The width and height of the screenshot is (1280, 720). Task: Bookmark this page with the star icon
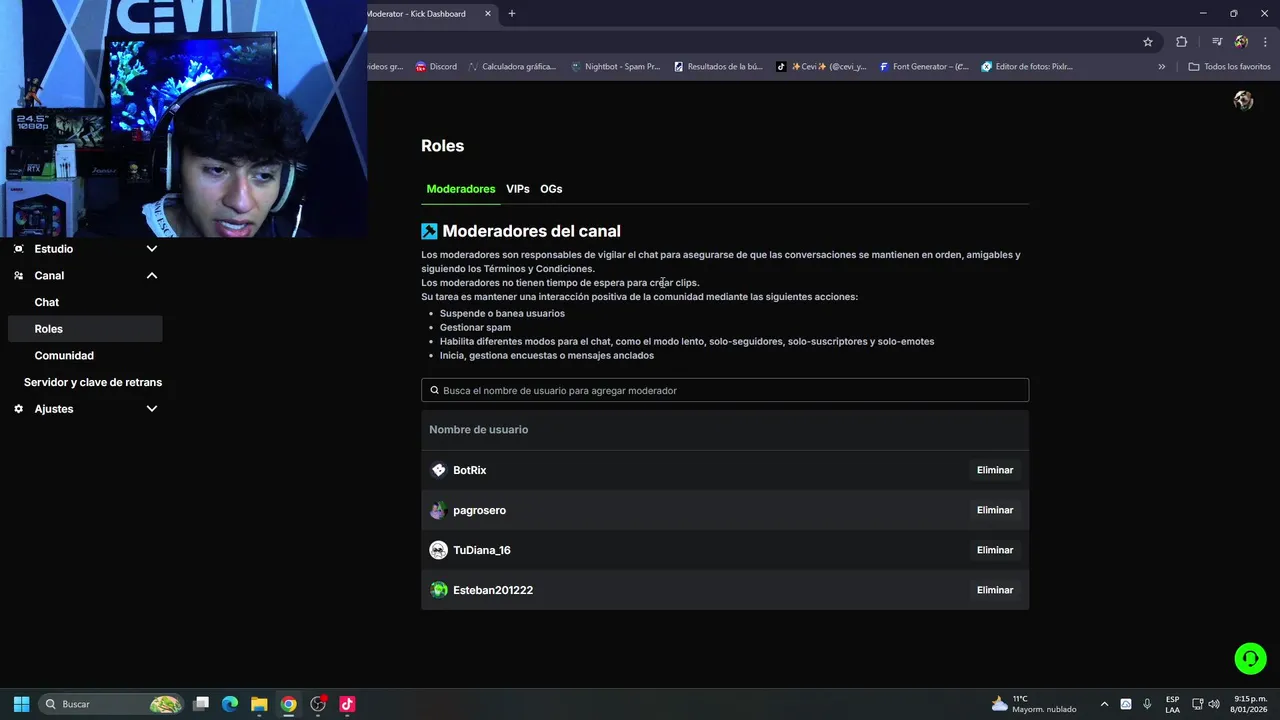[x=1148, y=42]
